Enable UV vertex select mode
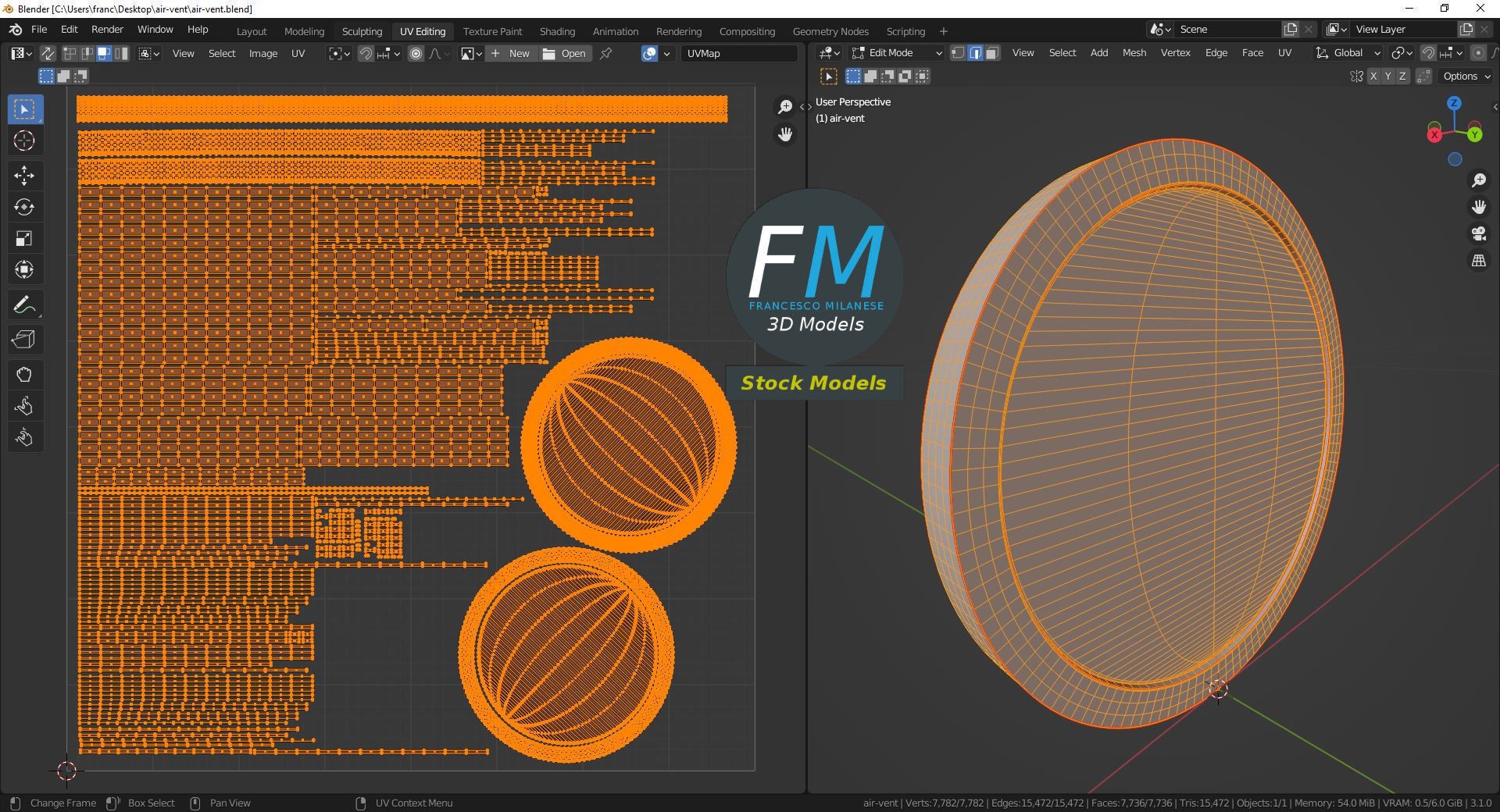The image size is (1500, 812). click(70, 53)
